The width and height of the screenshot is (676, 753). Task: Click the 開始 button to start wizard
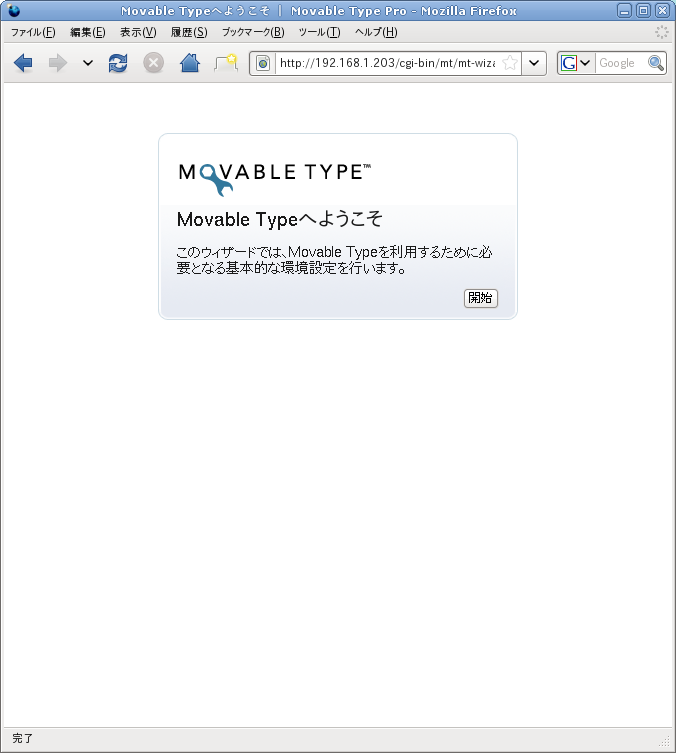point(481,298)
